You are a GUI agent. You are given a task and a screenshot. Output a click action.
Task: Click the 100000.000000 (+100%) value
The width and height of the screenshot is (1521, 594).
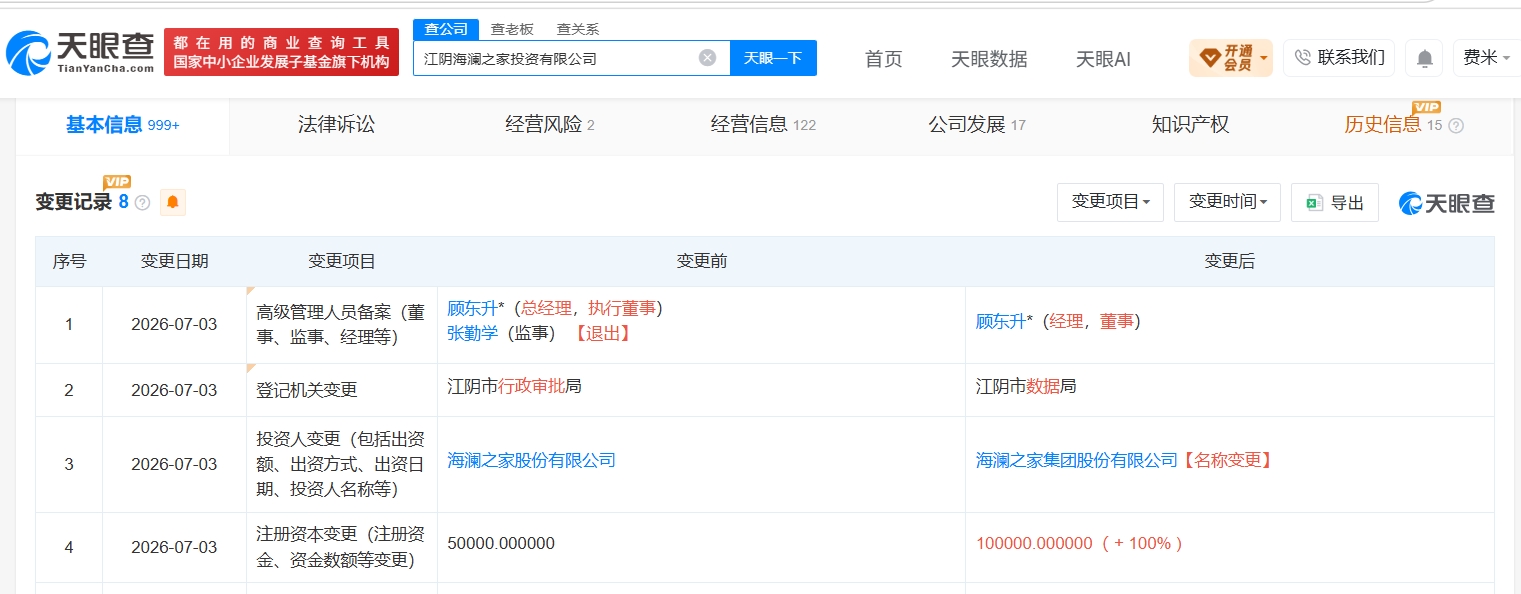point(1080,544)
